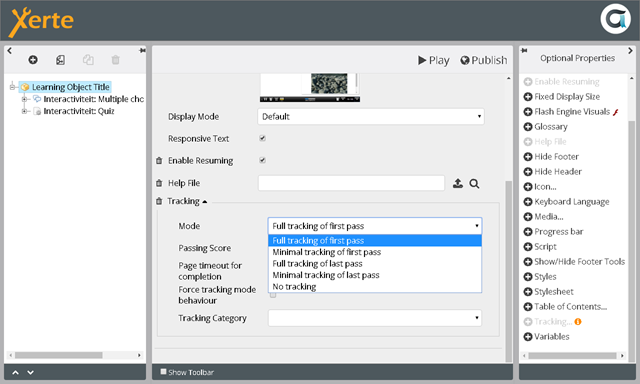Open Xerte logo home
The height and width of the screenshot is (384, 640).
point(41,22)
